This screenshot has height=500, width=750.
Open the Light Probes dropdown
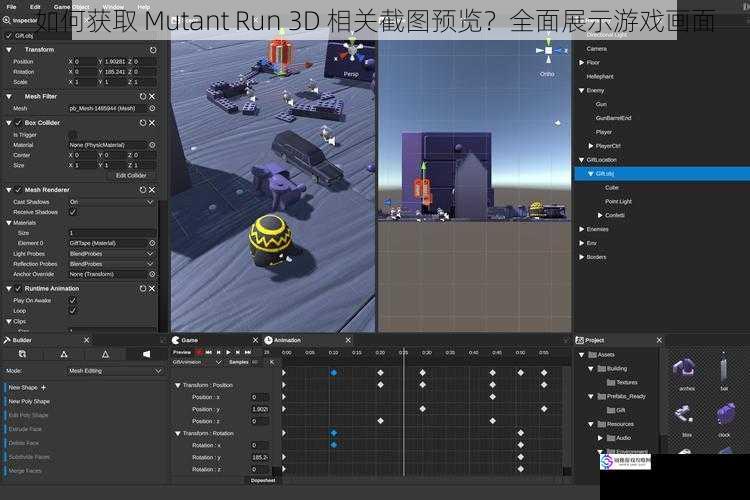[x=112, y=254]
